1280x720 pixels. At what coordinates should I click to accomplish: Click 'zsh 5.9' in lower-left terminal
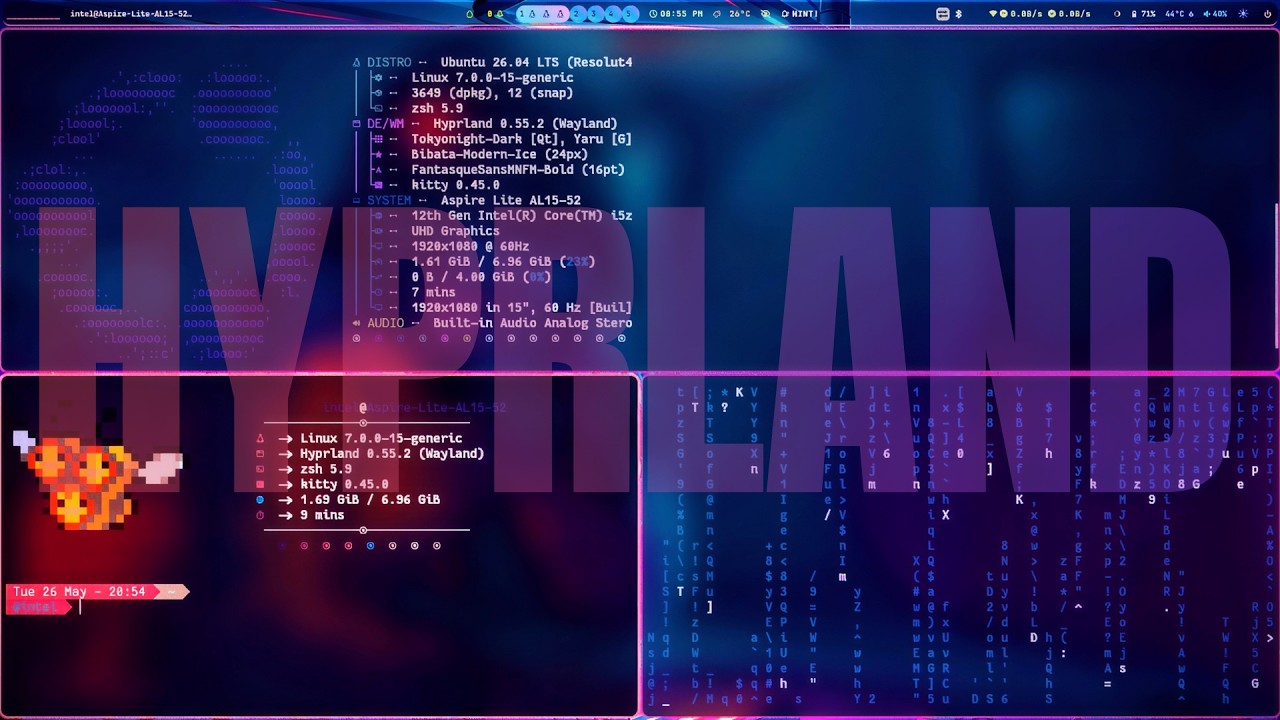pyautogui.click(x=326, y=469)
